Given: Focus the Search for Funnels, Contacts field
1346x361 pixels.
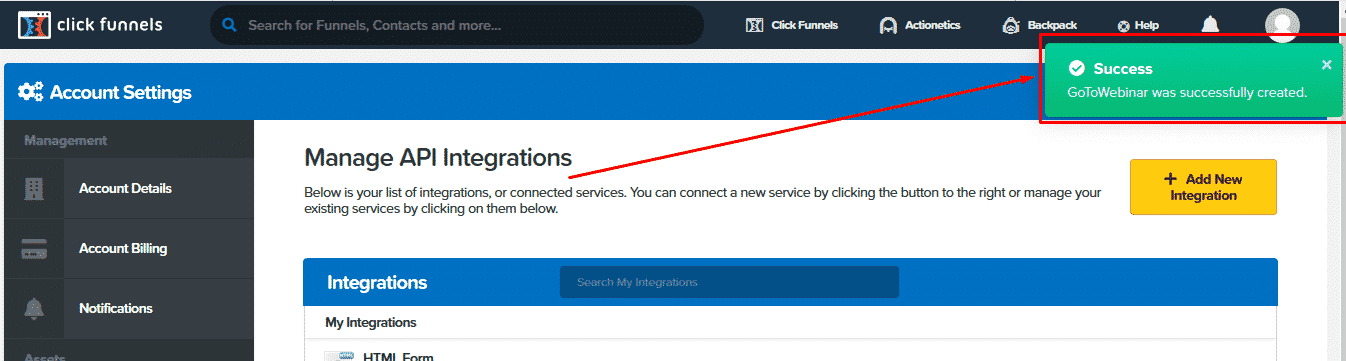Looking at the screenshot, I should pyautogui.click(x=457, y=25).
